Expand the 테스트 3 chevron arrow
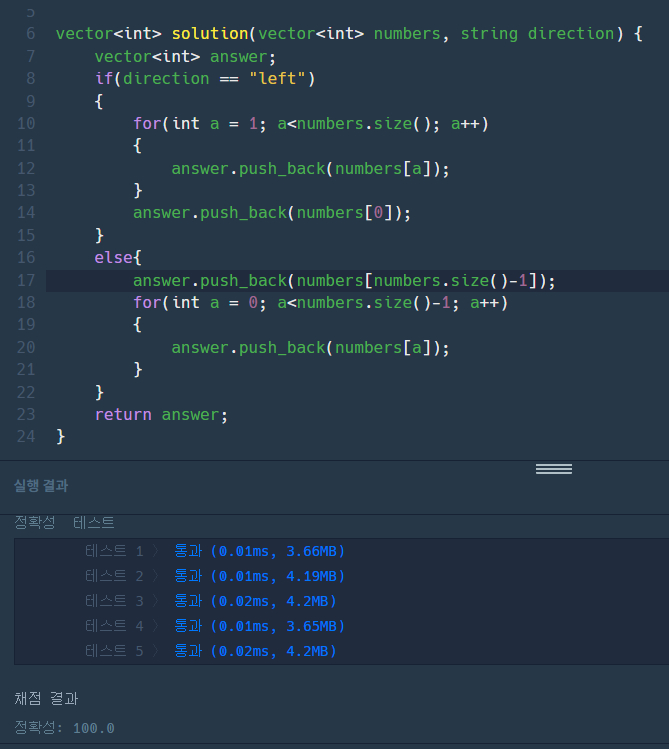This screenshot has height=749, width=669. pos(155,601)
